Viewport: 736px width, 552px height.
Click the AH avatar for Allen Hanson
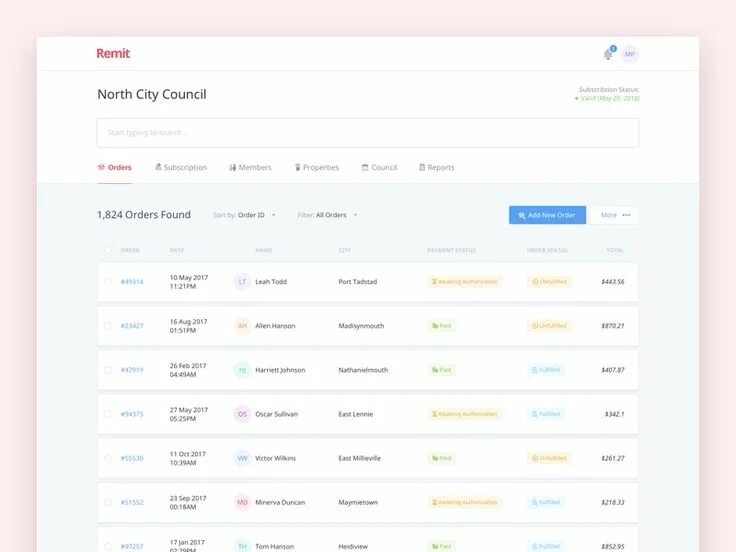click(x=242, y=326)
